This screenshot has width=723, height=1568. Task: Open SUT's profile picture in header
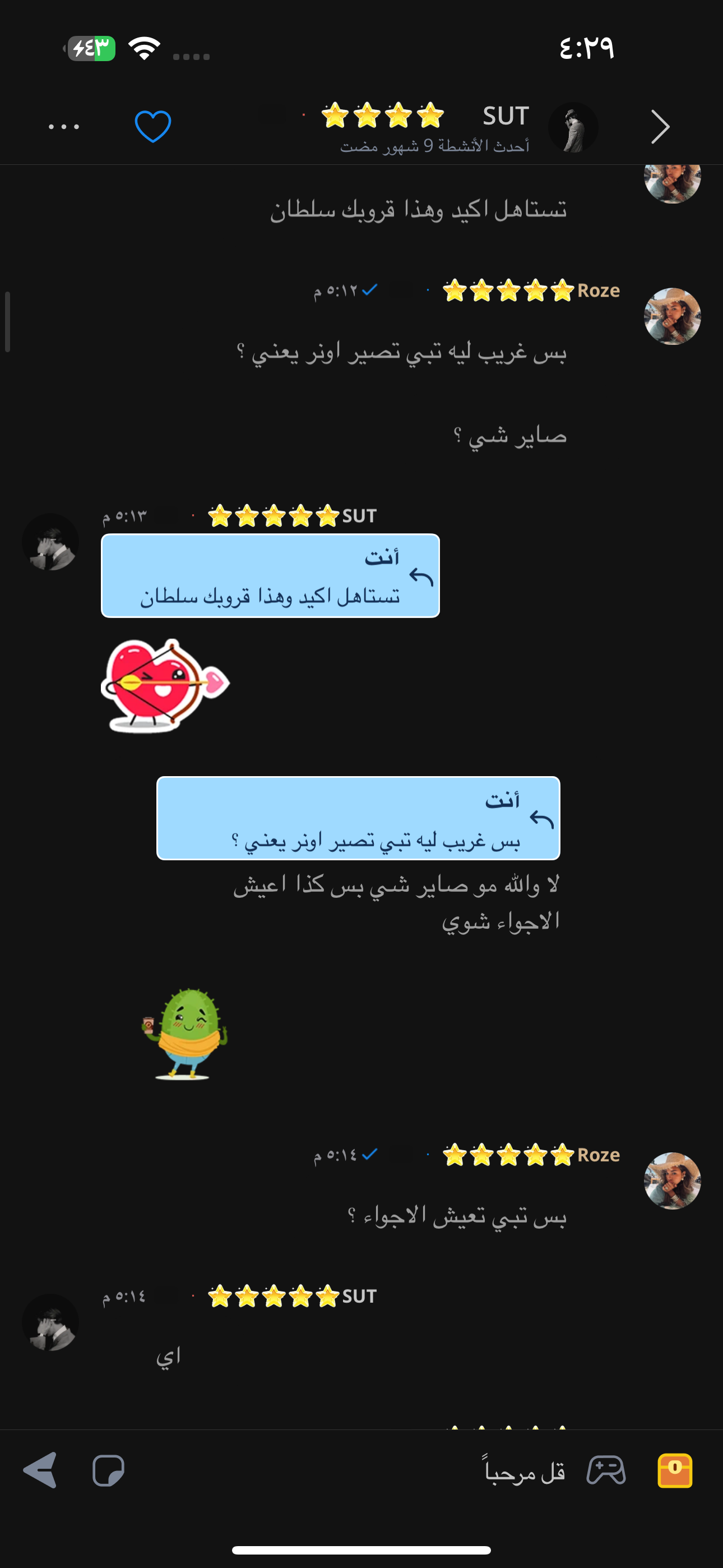point(573,127)
